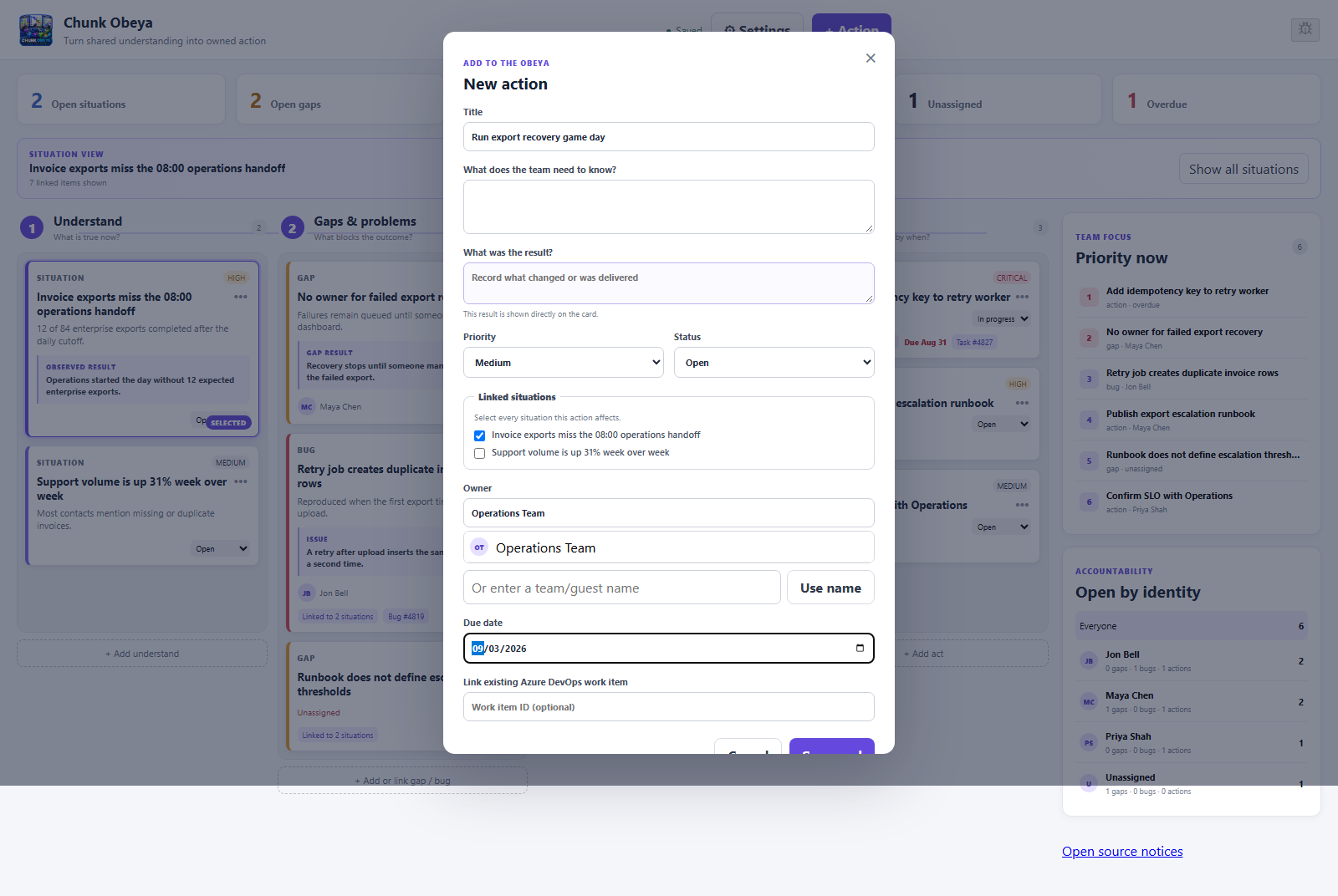Open status dropdown on escalation runbook card
This screenshot has width=1338, height=896.
(x=1002, y=425)
